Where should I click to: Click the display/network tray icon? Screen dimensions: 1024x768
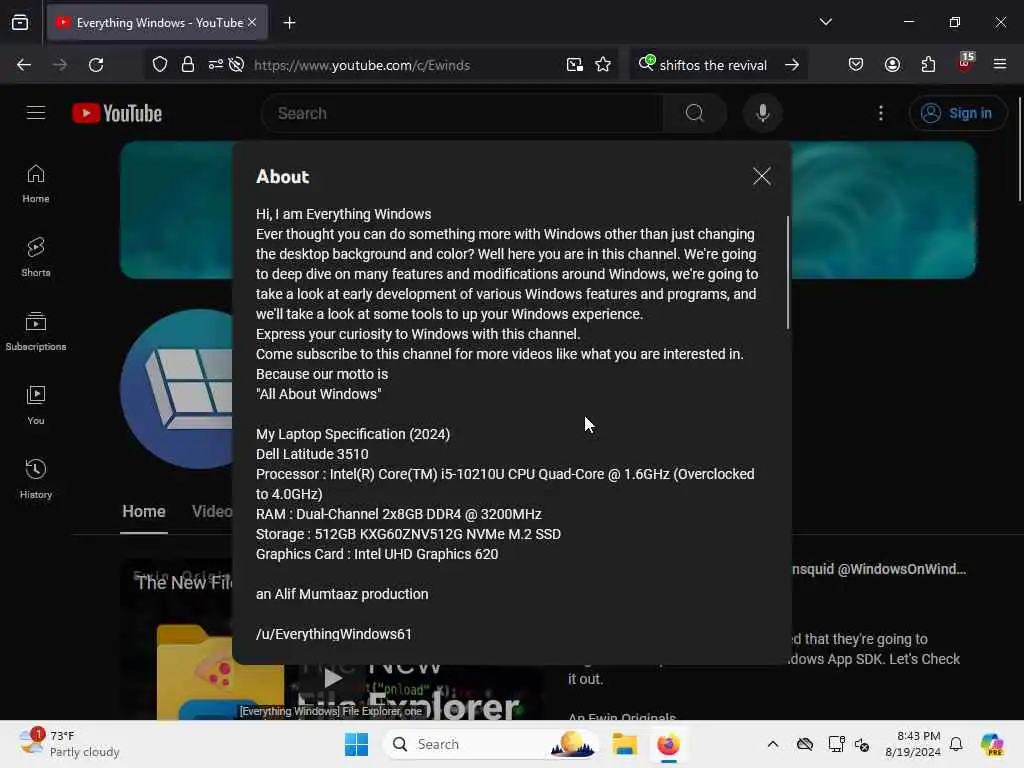click(x=836, y=744)
